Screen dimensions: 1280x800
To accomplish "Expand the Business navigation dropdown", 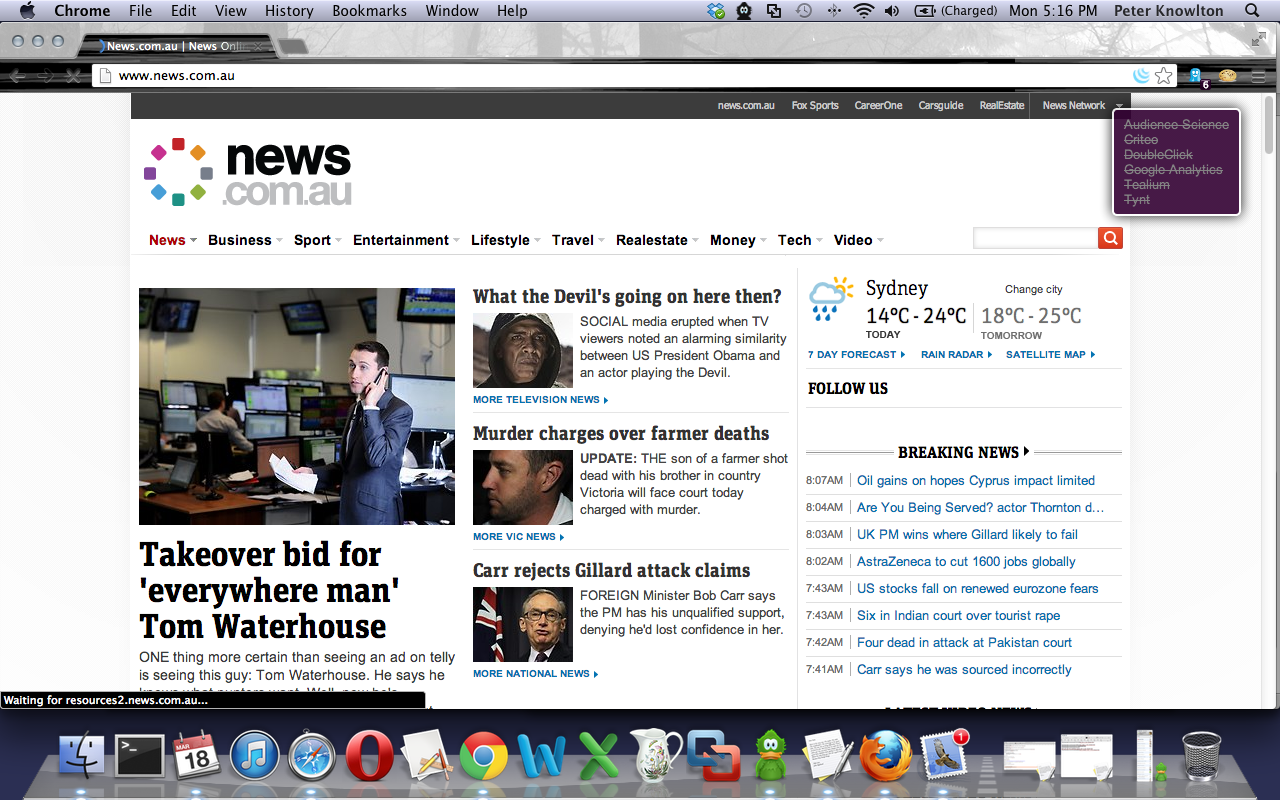I will point(245,240).
